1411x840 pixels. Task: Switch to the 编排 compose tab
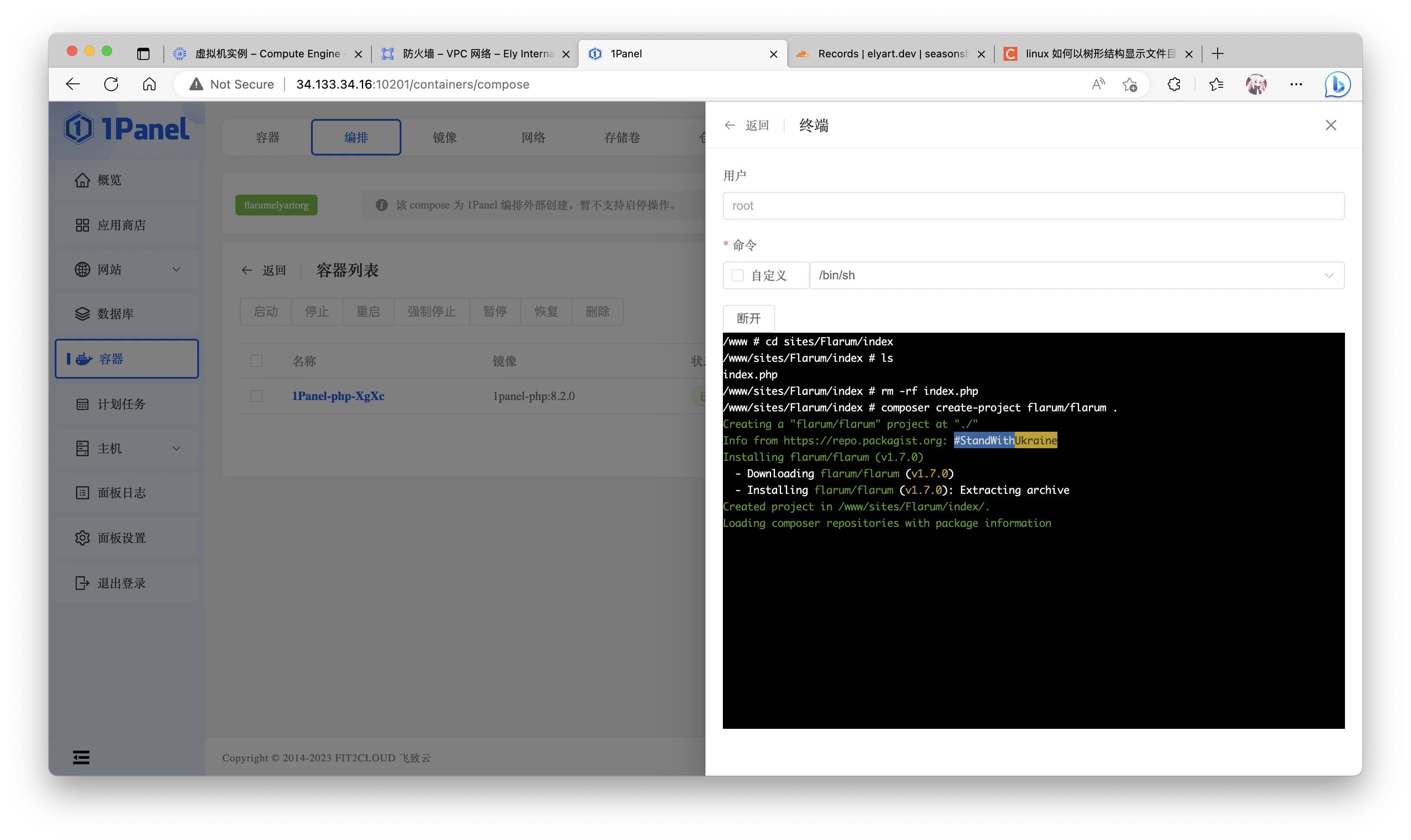[356, 137]
